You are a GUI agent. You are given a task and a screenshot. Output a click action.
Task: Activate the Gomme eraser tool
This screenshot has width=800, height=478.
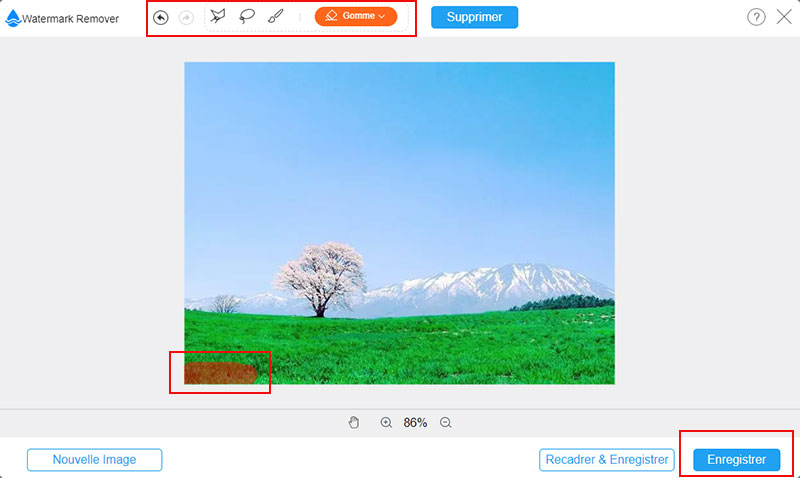(350, 17)
